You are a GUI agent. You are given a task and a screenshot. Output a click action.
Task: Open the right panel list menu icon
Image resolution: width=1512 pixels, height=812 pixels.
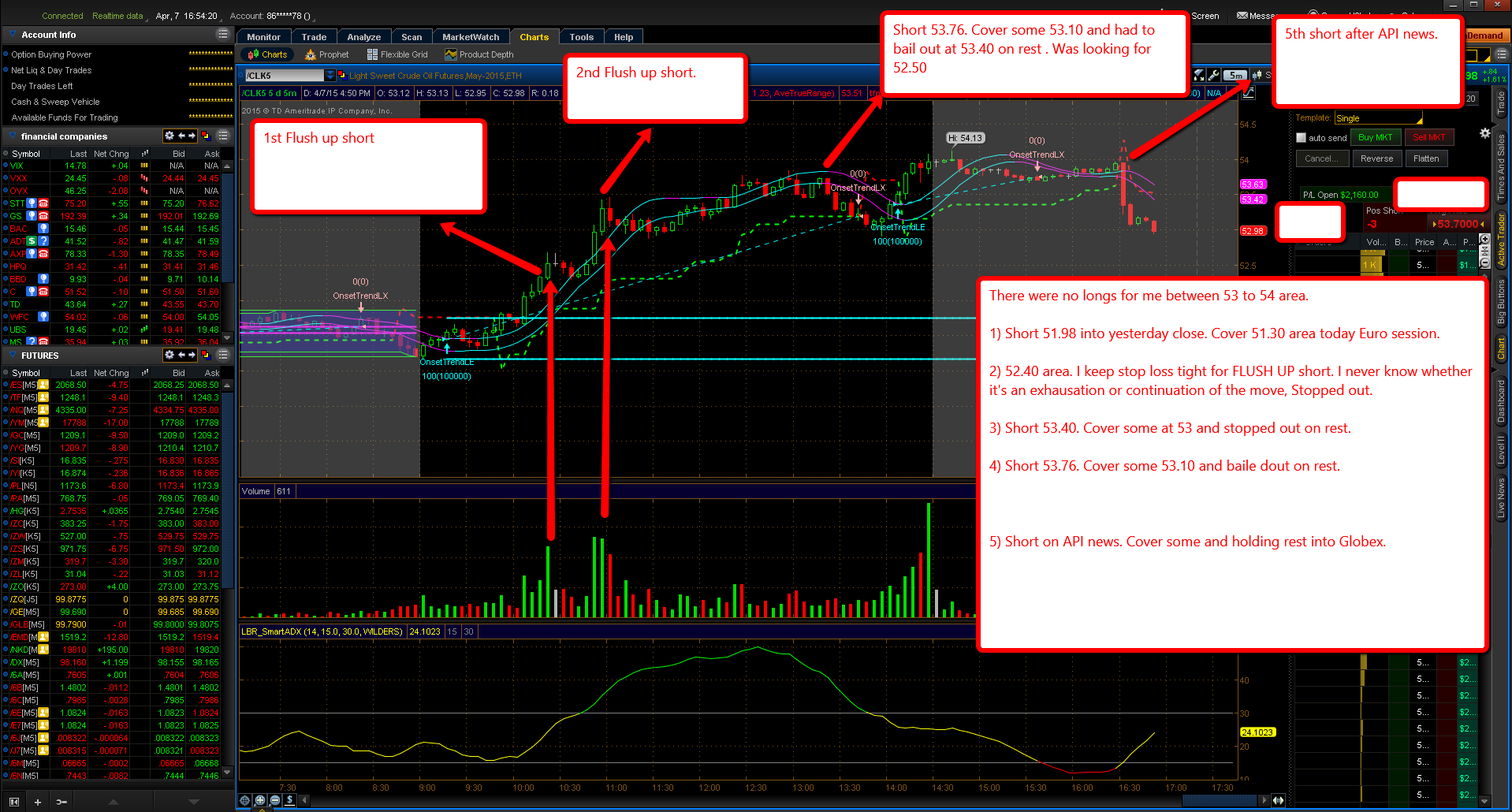point(1501,54)
